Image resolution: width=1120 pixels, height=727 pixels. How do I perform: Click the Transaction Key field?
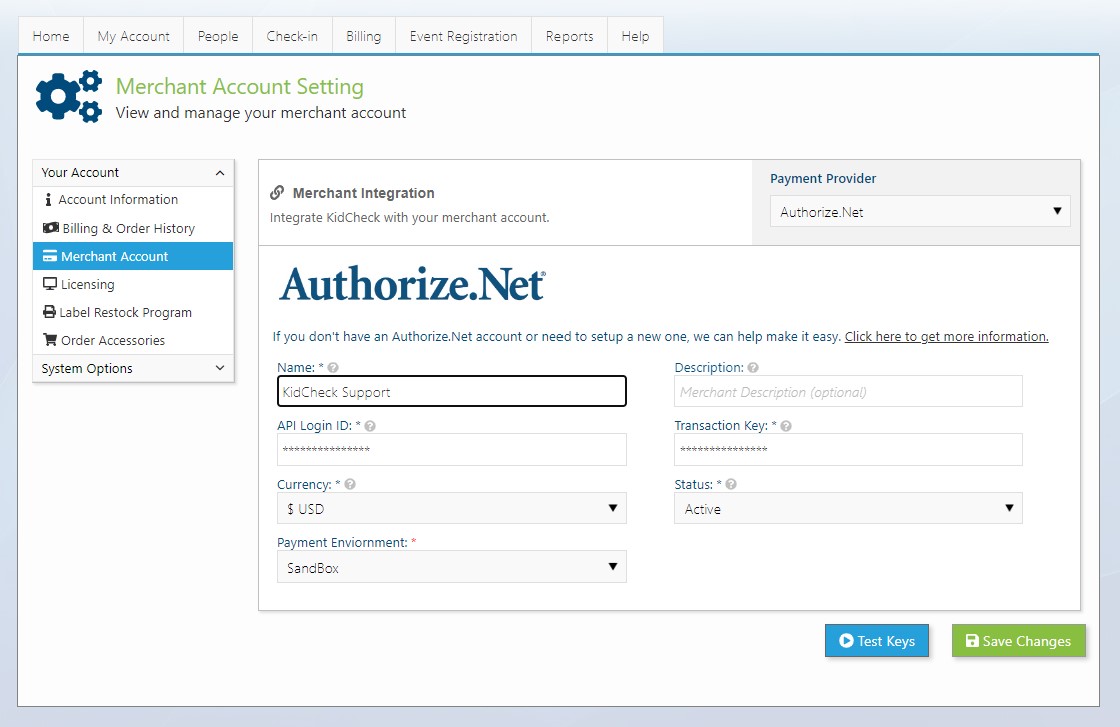coord(848,450)
